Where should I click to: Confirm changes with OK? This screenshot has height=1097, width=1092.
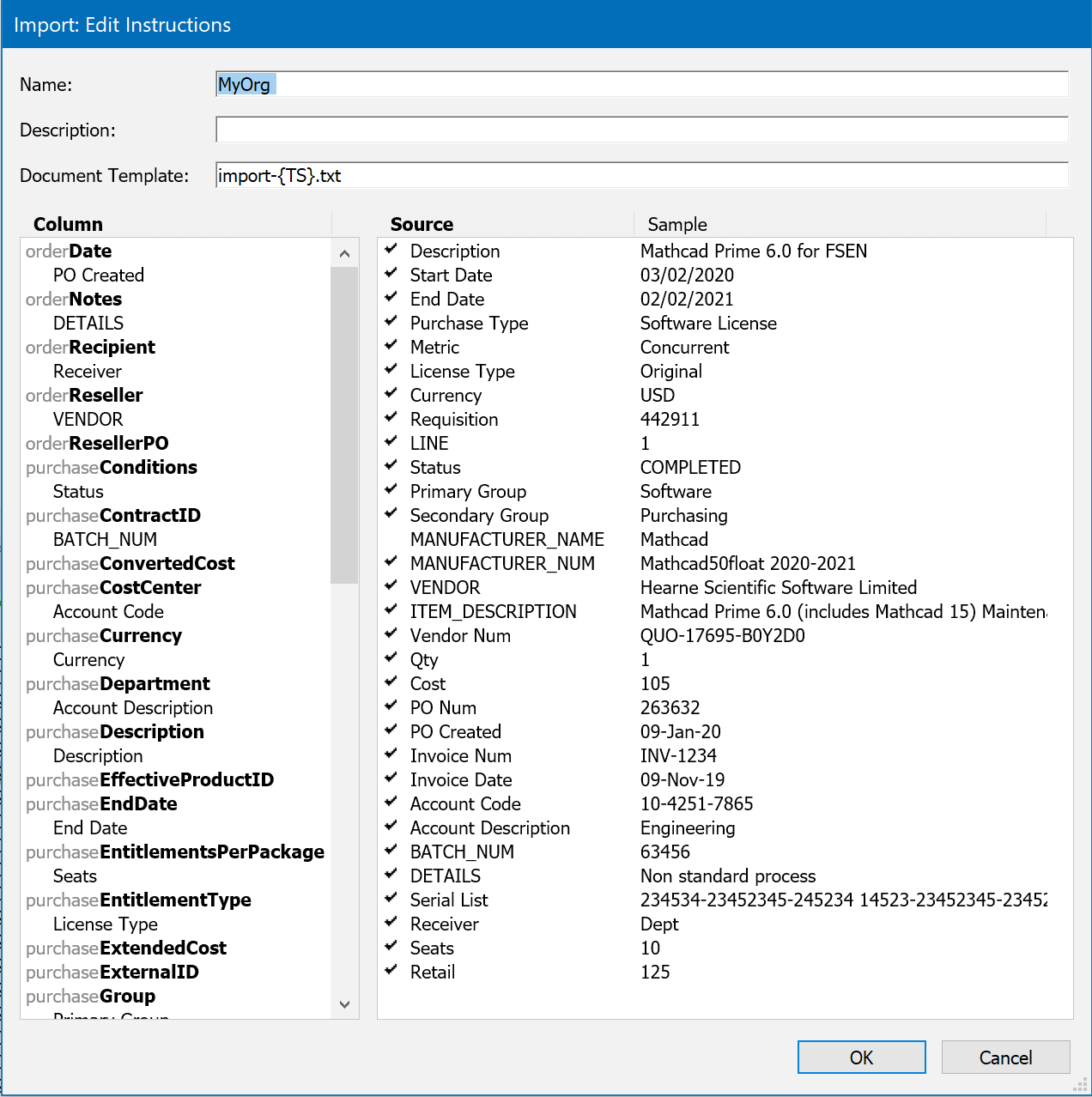tap(861, 1057)
